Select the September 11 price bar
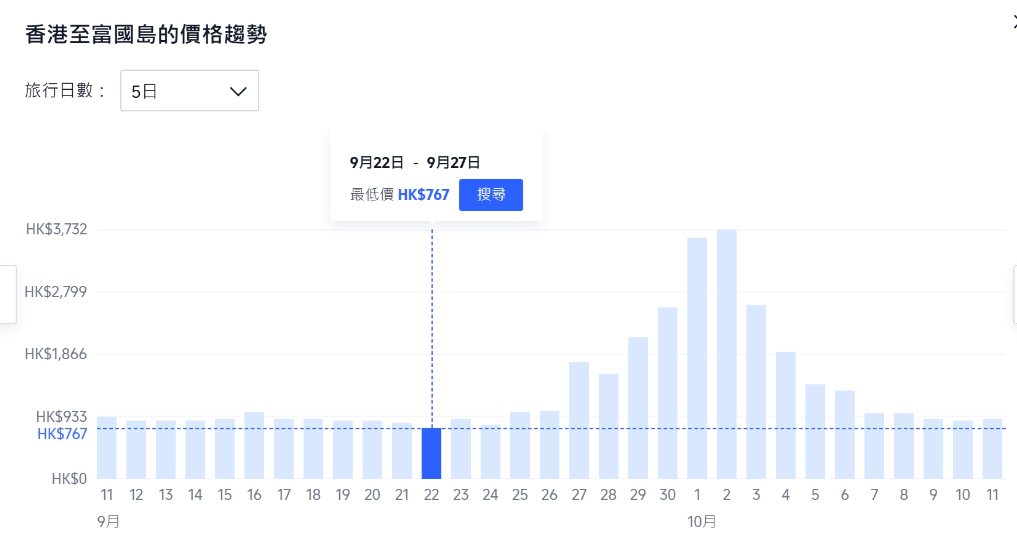The height and width of the screenshot is (544, 1017). [x=107, y=447]
